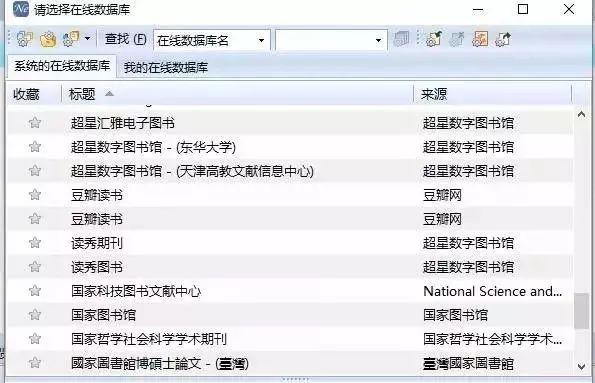Click the scrollbar down arrow
The image size is (595, 383).
point(581,366)
